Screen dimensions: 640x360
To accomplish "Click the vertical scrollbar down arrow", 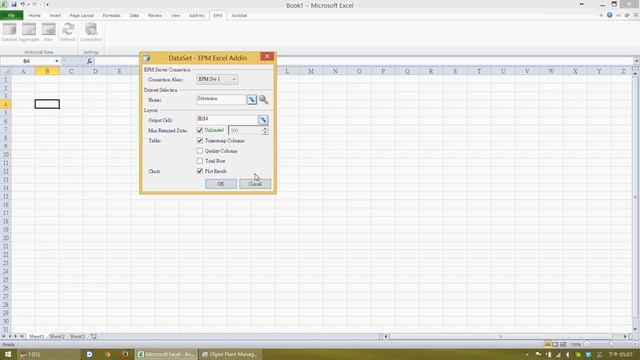I will click(636, 329).
